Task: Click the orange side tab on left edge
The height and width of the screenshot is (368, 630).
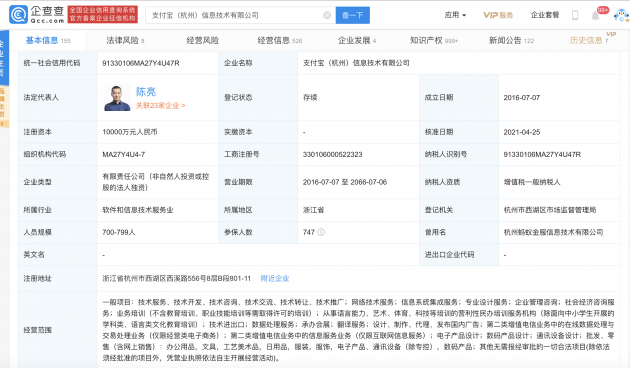Action: click(3, 106)
